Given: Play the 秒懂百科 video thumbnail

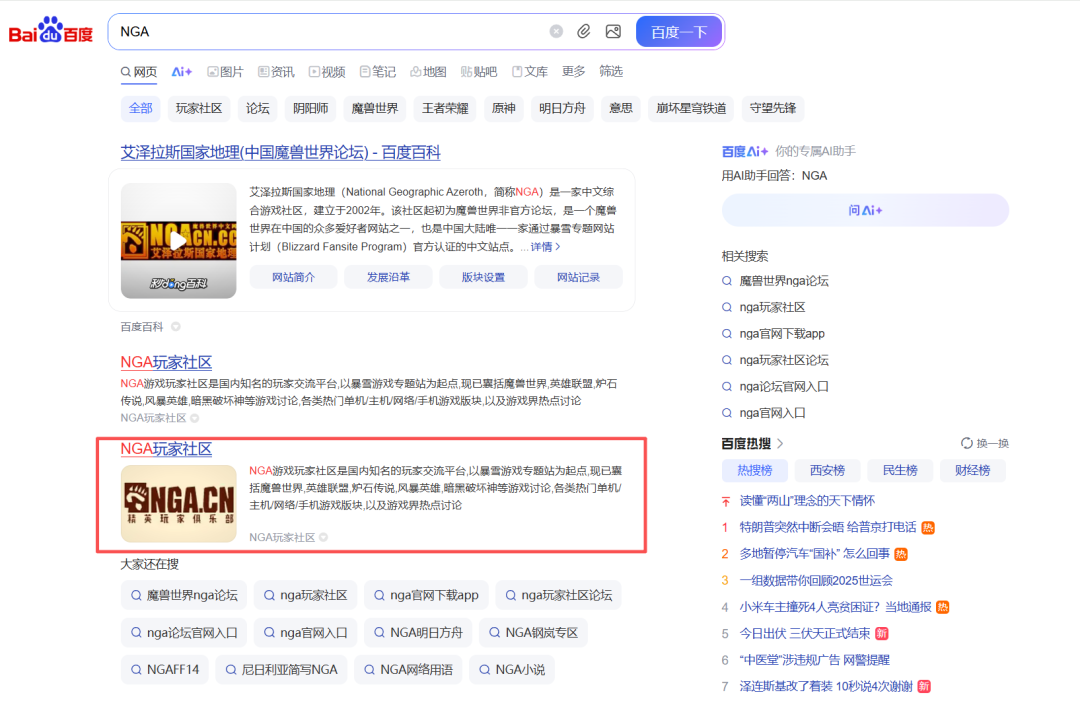Looking at the screenshot, I should coord(178,240).
